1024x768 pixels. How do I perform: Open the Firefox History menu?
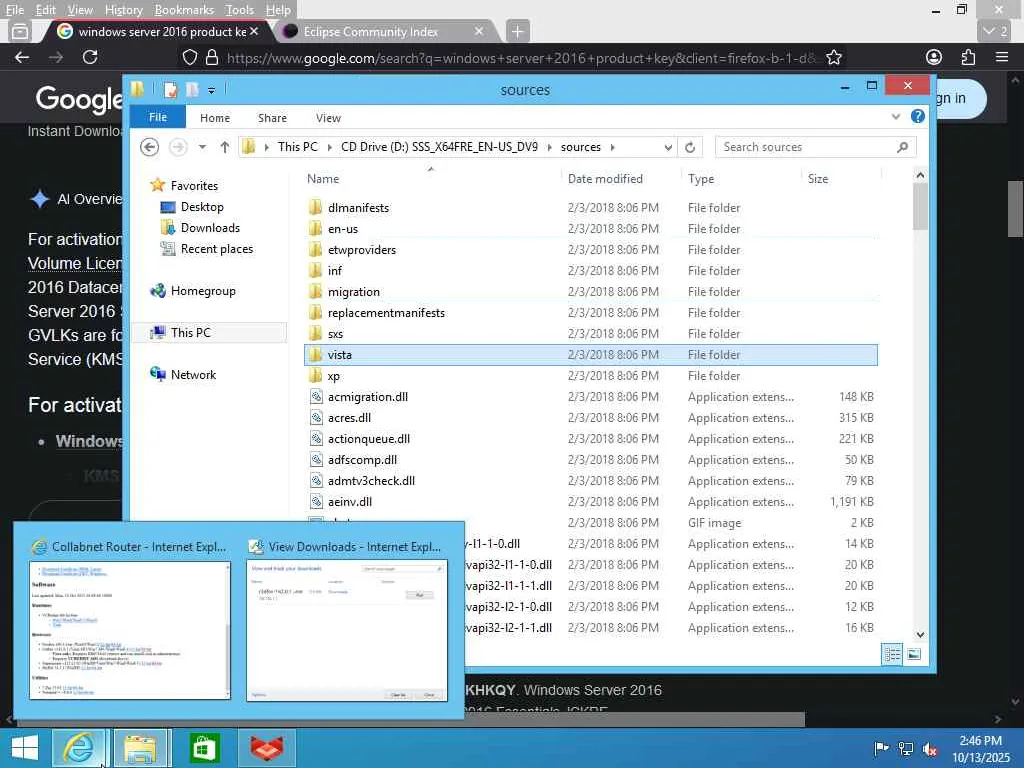(123, 10)
